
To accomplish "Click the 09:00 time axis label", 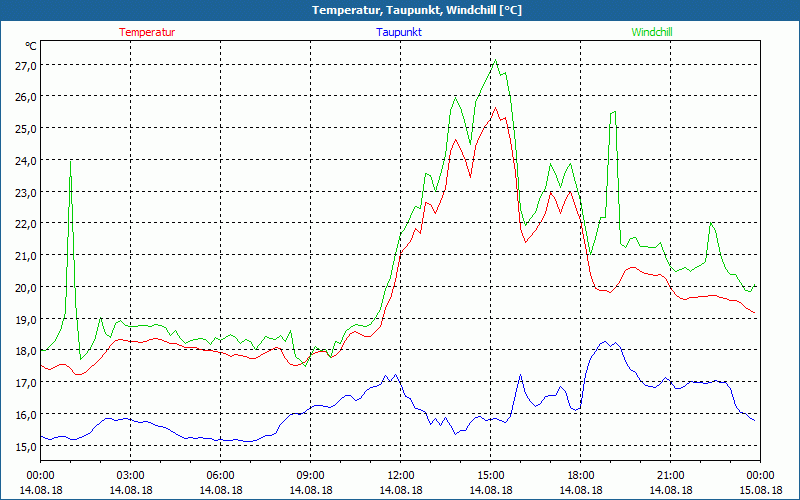I will [310, 475].
